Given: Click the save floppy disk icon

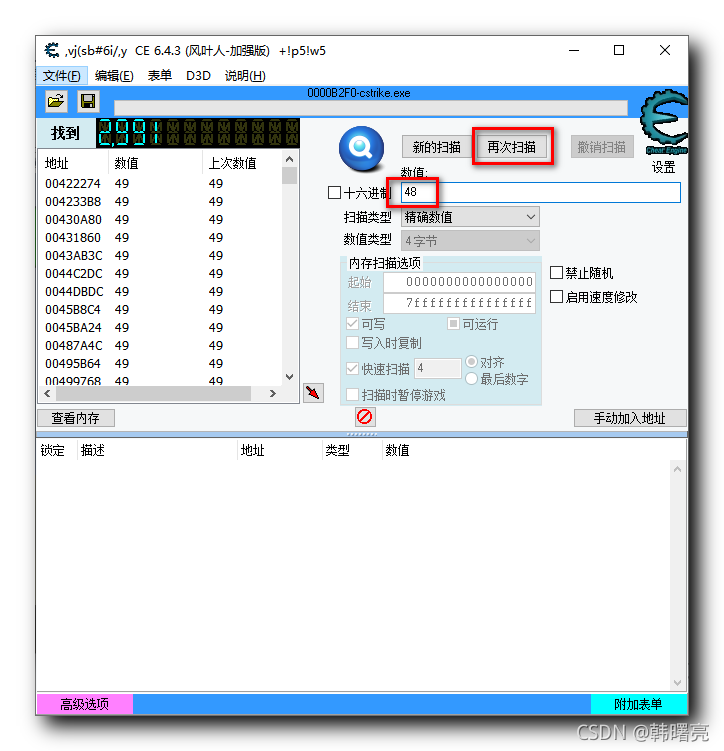Looking at the screenshot, I should tap(88, 101).
